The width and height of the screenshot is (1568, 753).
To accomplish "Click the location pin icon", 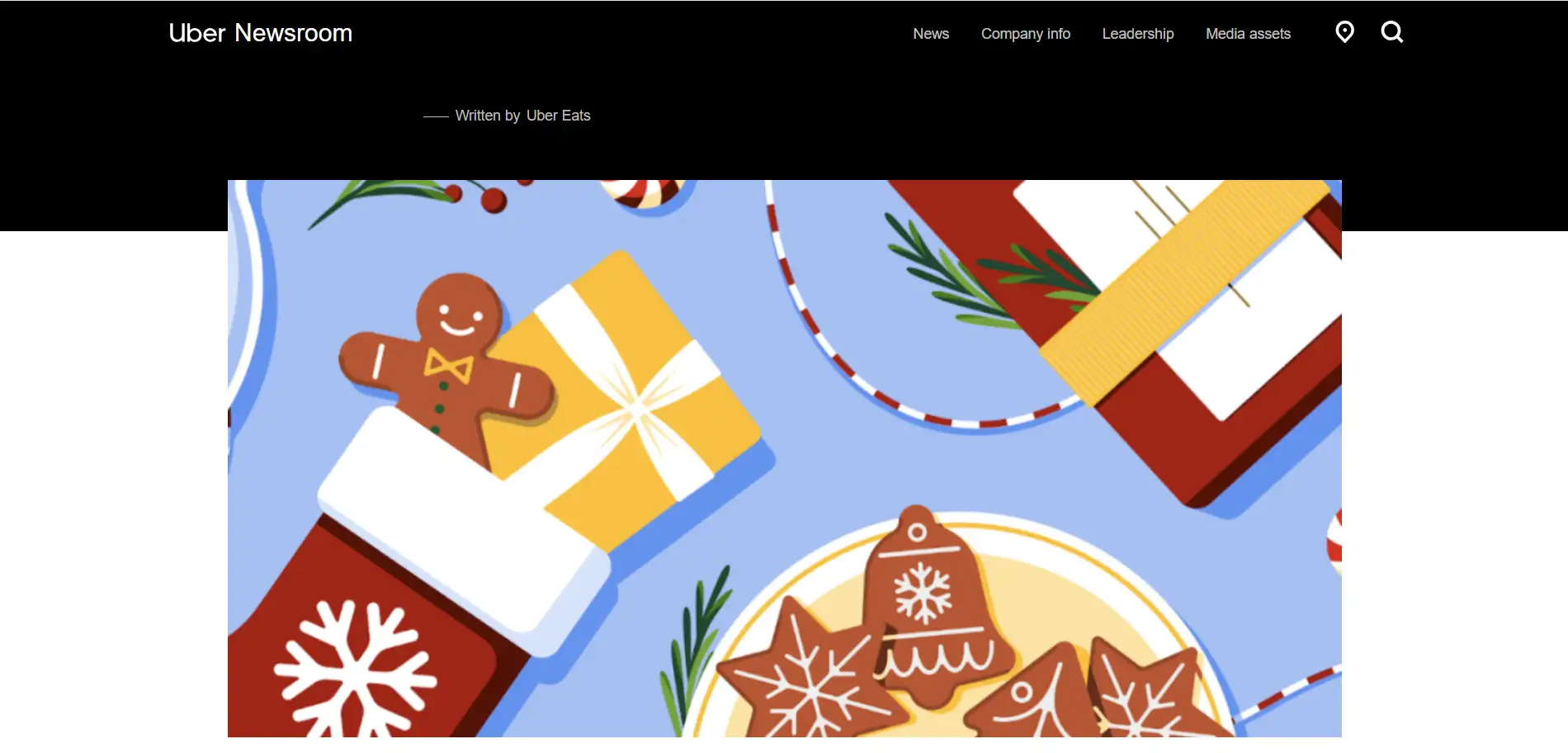I will pos(1344,32).
